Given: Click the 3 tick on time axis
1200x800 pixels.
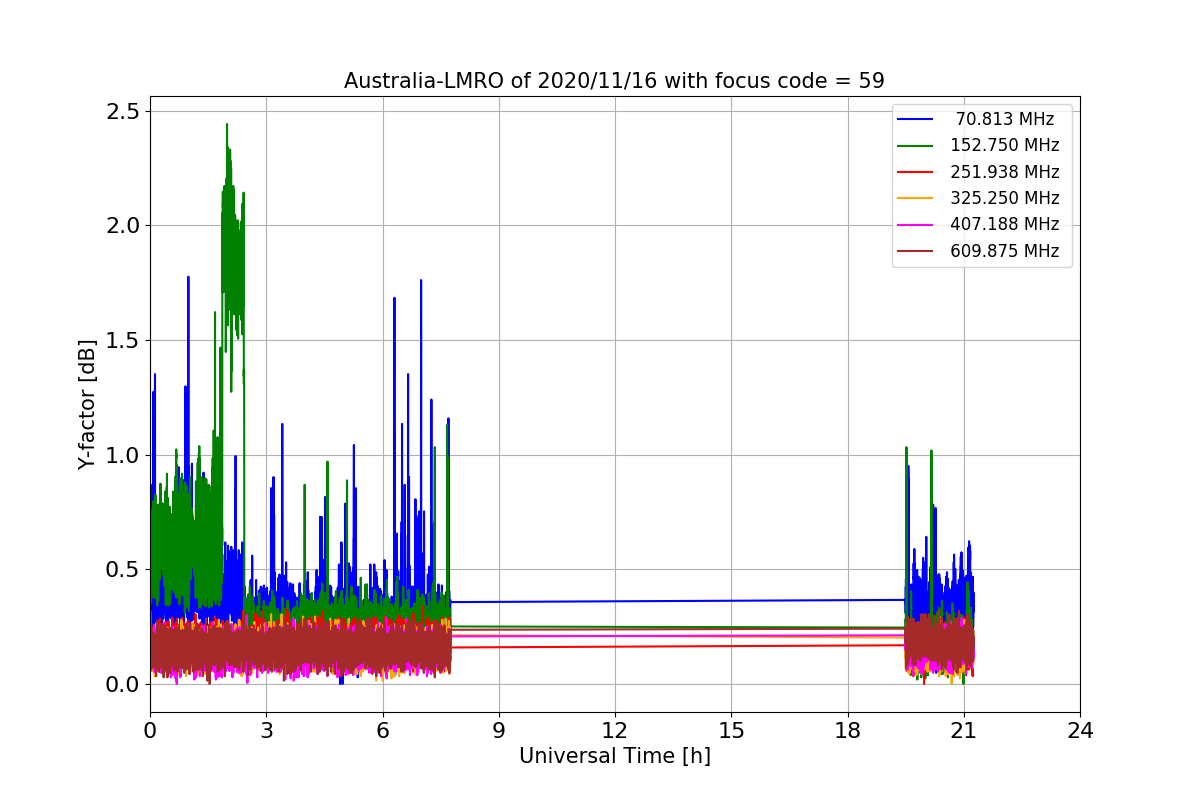Looking at the screenshot, I should click(266, 731).
